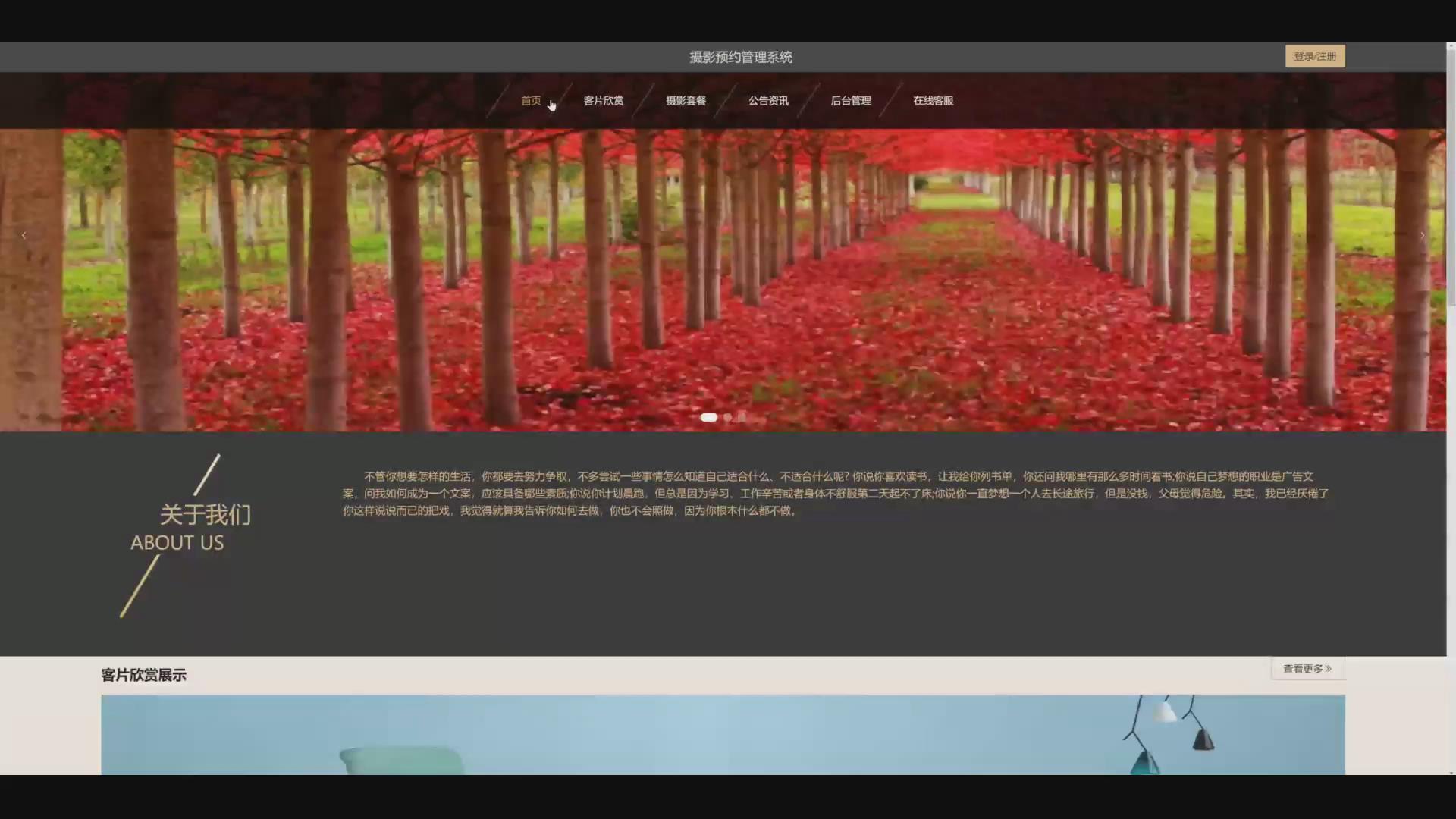Navigate to 公告资讯

(x=768, y=101)
